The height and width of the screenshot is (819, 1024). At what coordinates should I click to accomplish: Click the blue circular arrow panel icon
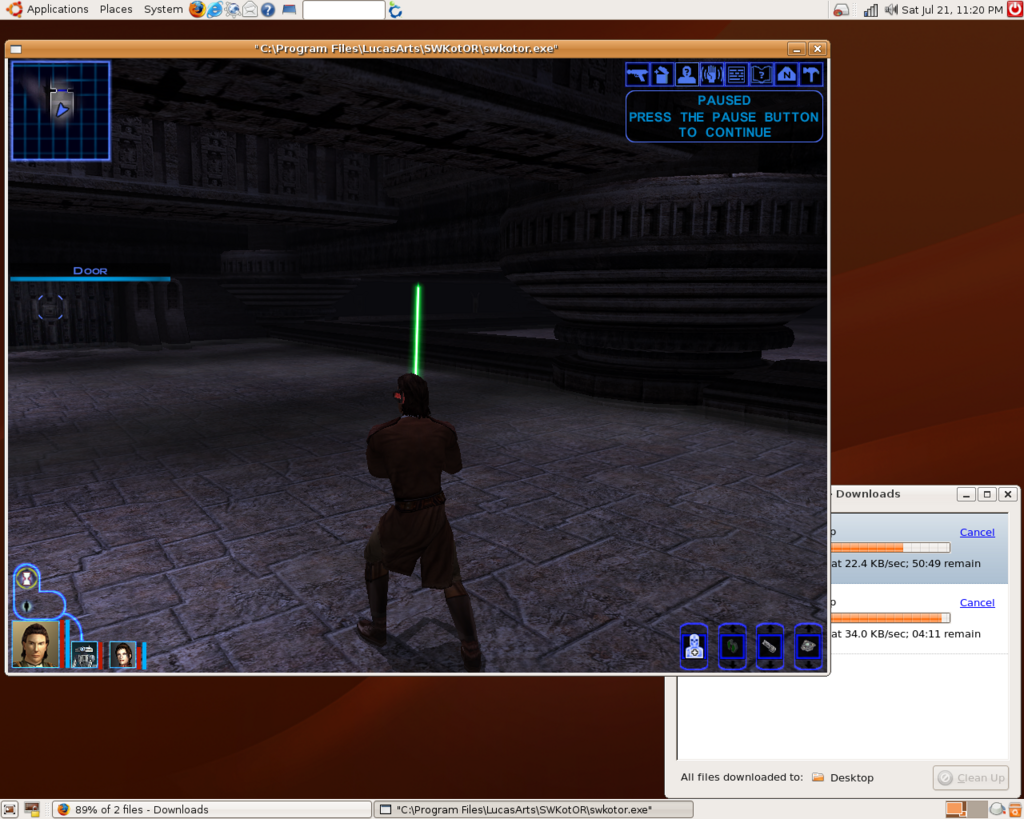tap(394, 10)
